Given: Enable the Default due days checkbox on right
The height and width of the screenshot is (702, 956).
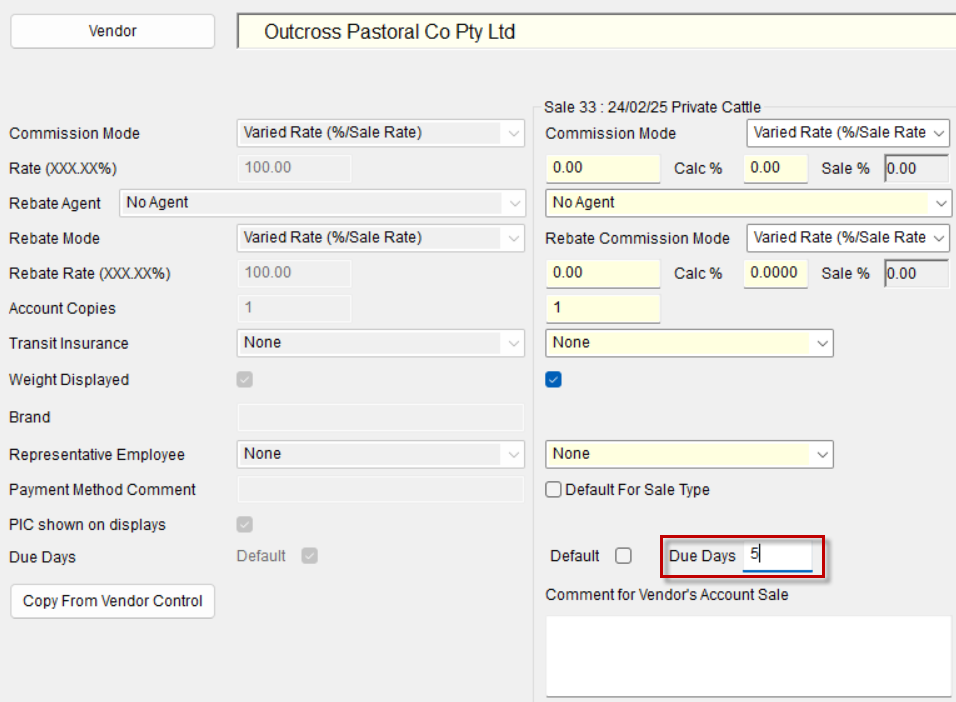Looking at the screenshot, I should 623,556.
